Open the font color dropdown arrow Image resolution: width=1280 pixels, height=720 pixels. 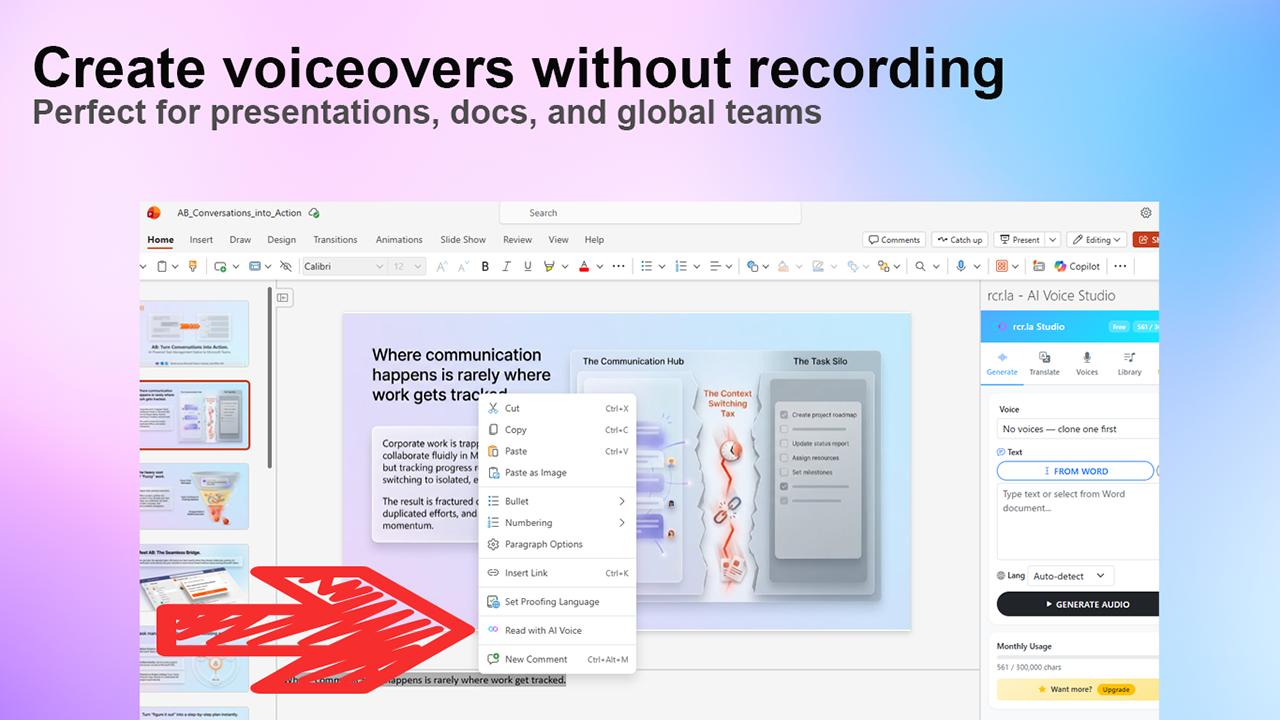(x=600, y=267)
